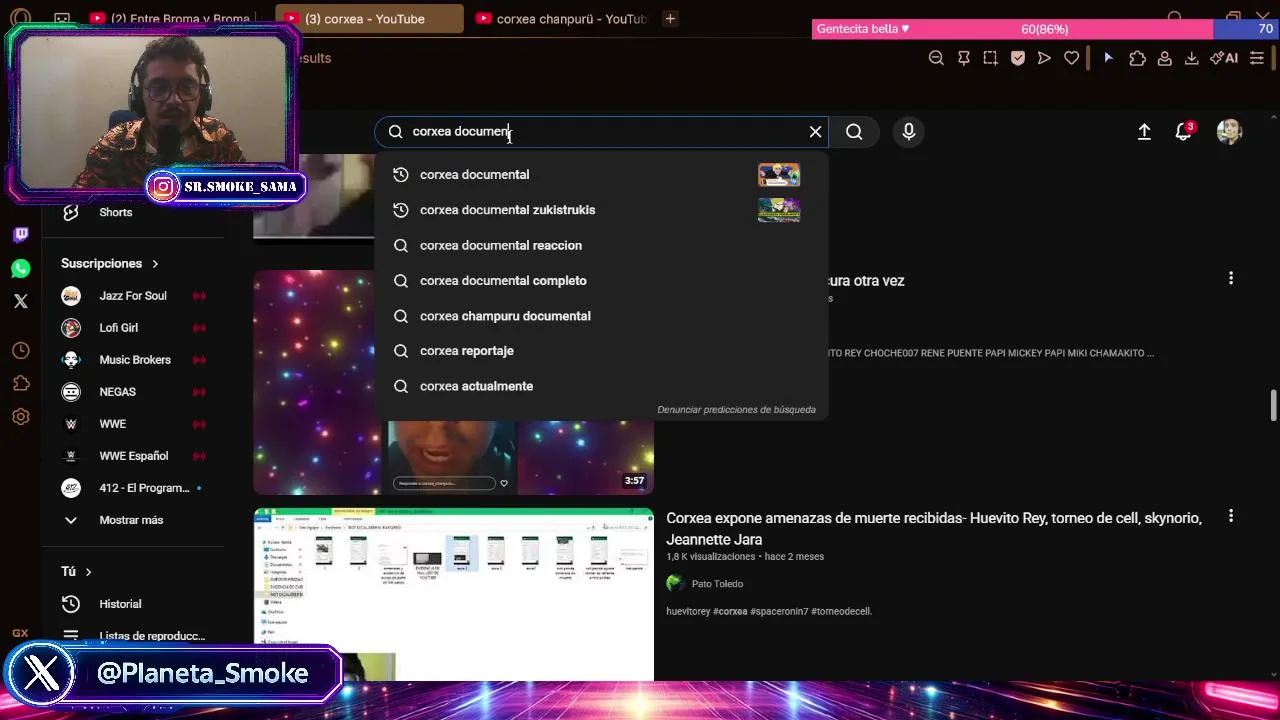This screenshot has height=720, width=1280.
Task: Click the shield ad-blocker icon
Action: coord(1017,58)
